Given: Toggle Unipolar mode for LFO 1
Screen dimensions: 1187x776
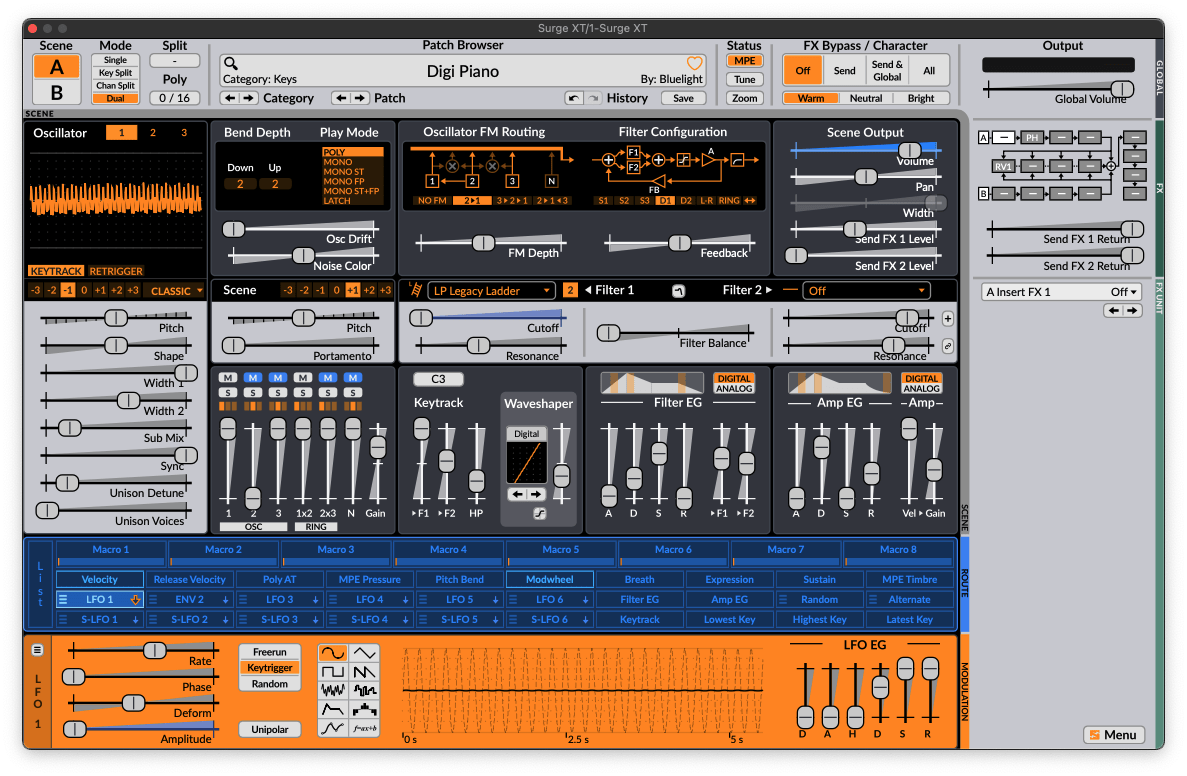Looking at the screenshot, I should (269, 730).
